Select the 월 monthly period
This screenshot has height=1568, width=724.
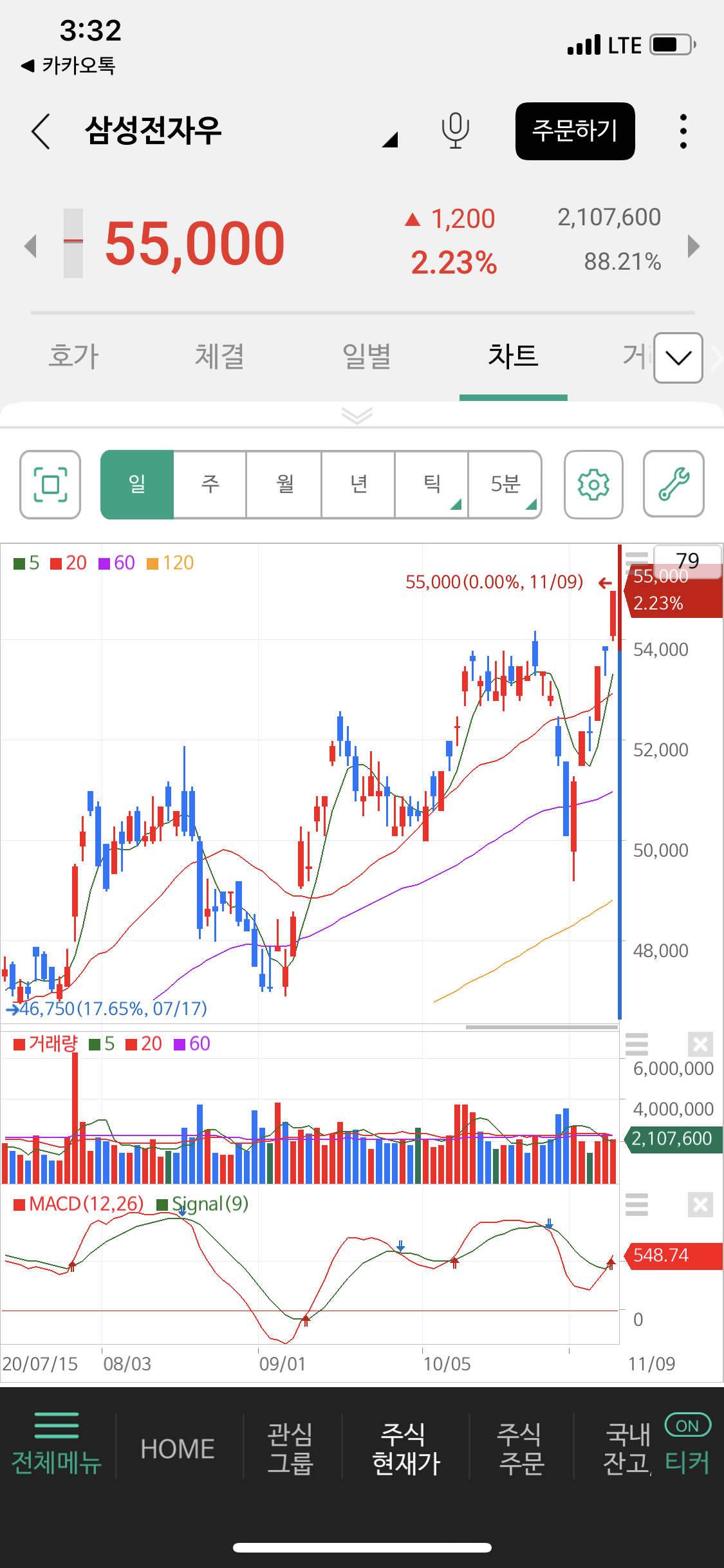284,484
